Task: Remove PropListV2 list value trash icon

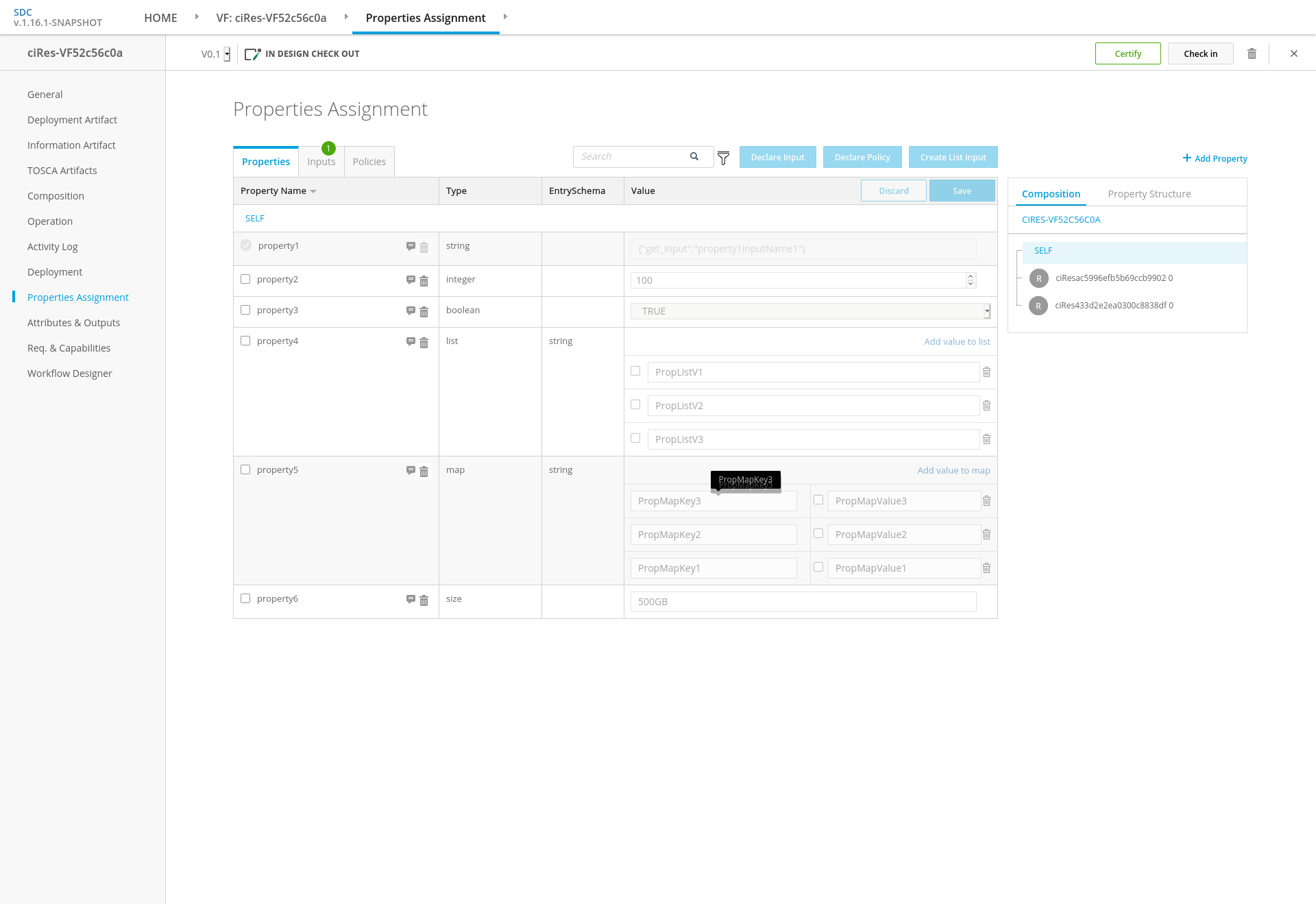Action: [x=986, y=406]
